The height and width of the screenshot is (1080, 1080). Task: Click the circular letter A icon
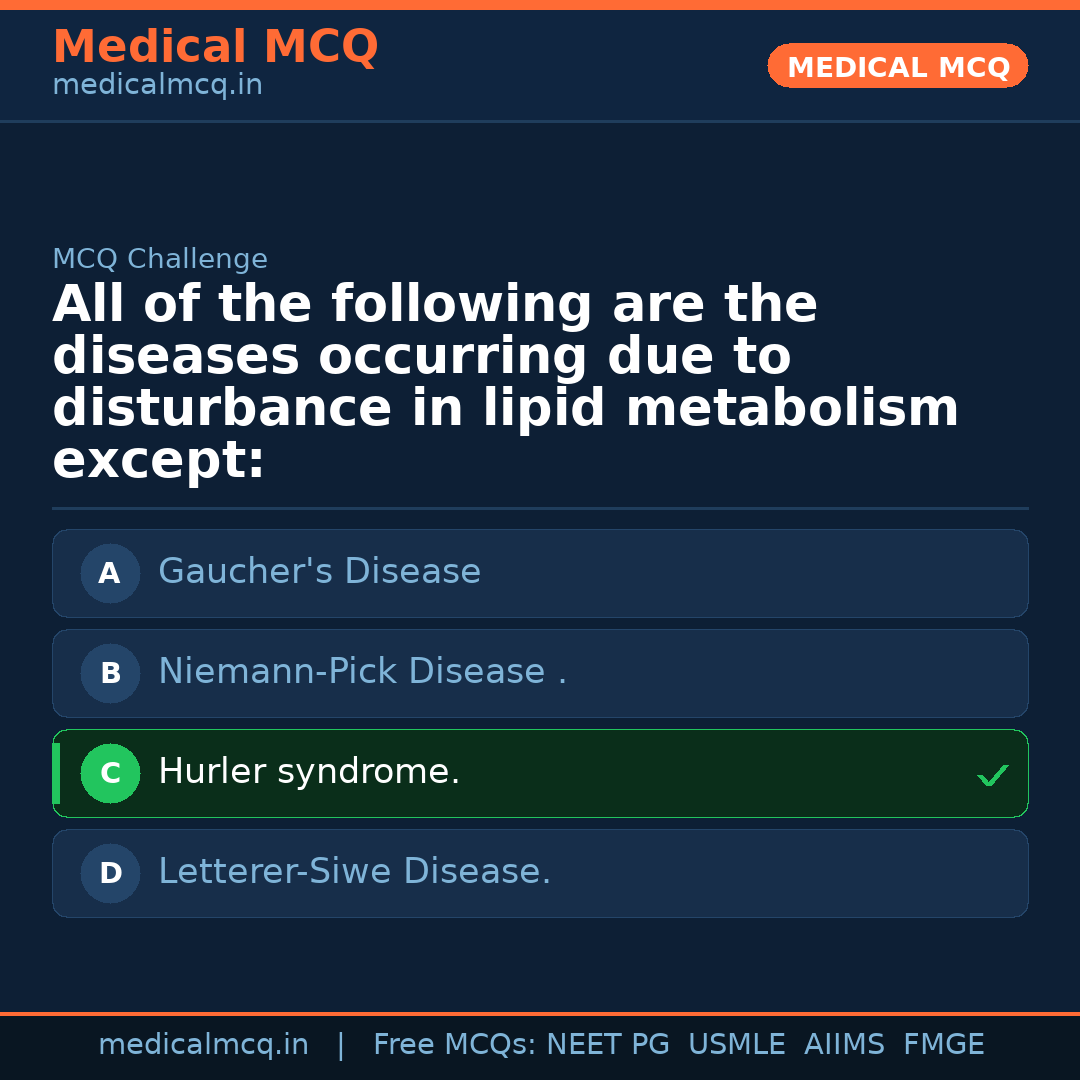(110, 573)
